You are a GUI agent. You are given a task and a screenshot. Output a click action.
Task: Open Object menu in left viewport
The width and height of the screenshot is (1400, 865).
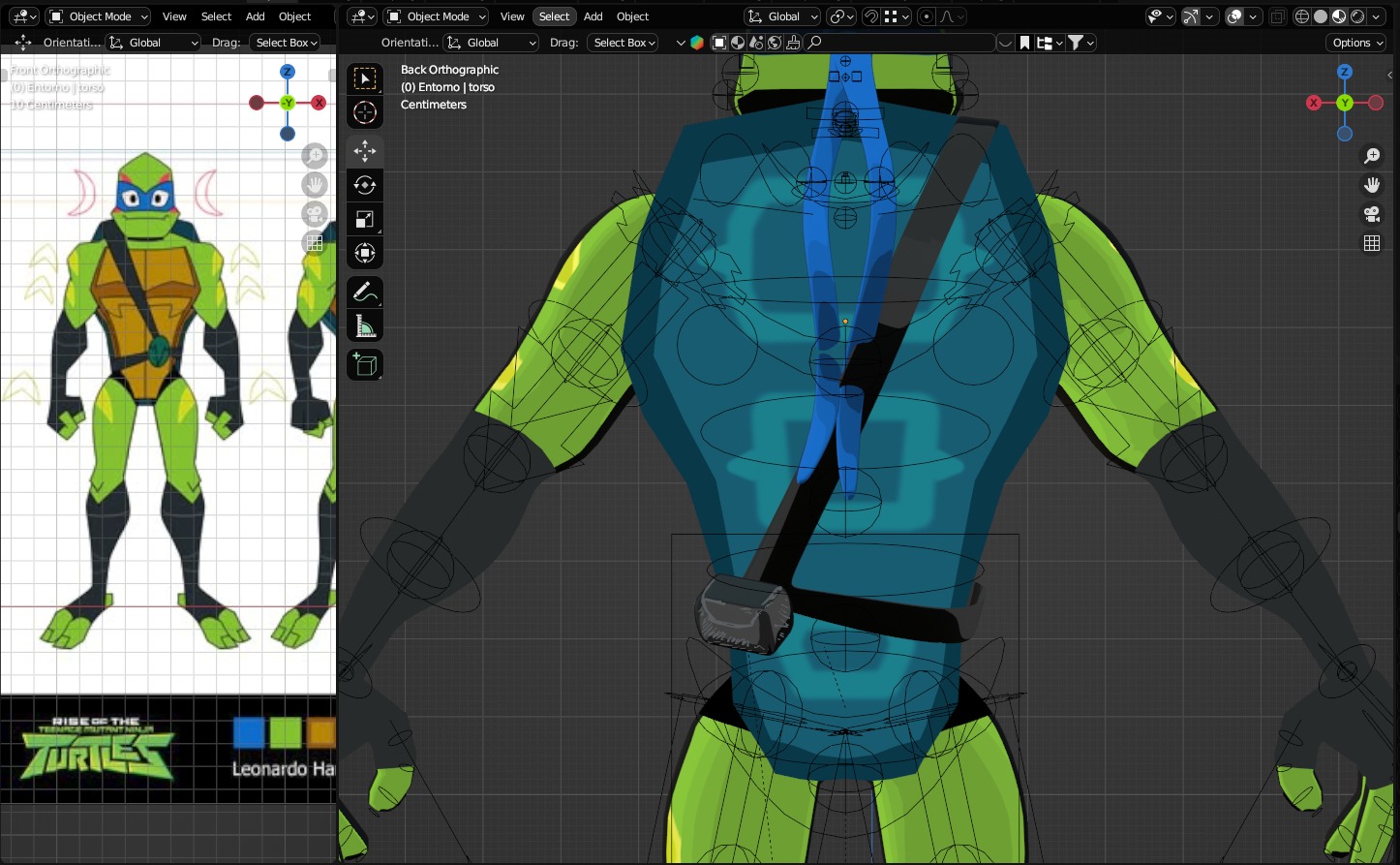(x=294, y=16)
